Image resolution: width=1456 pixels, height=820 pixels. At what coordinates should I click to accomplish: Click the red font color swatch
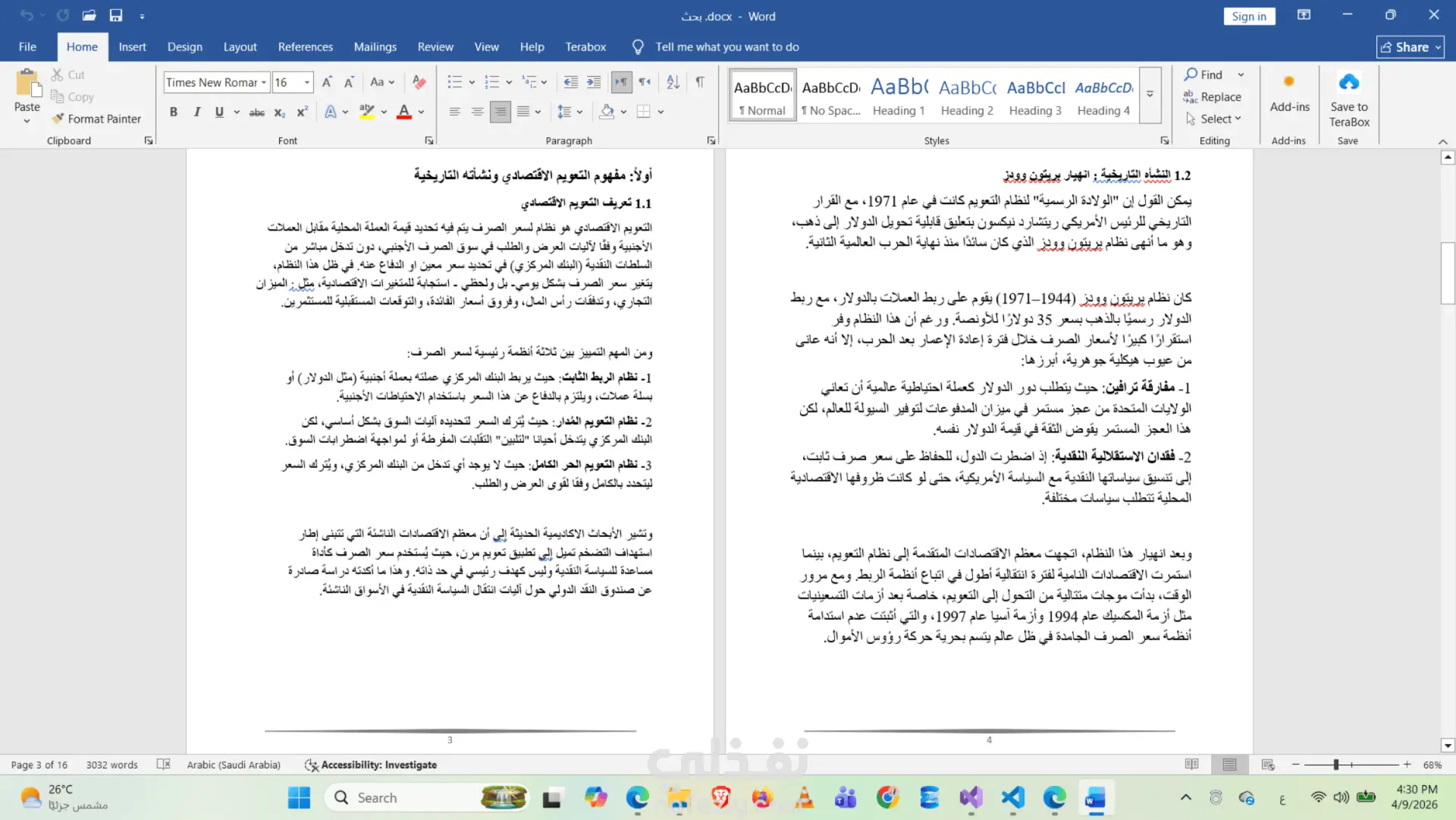pyautogui.click(x=404, y=112)
